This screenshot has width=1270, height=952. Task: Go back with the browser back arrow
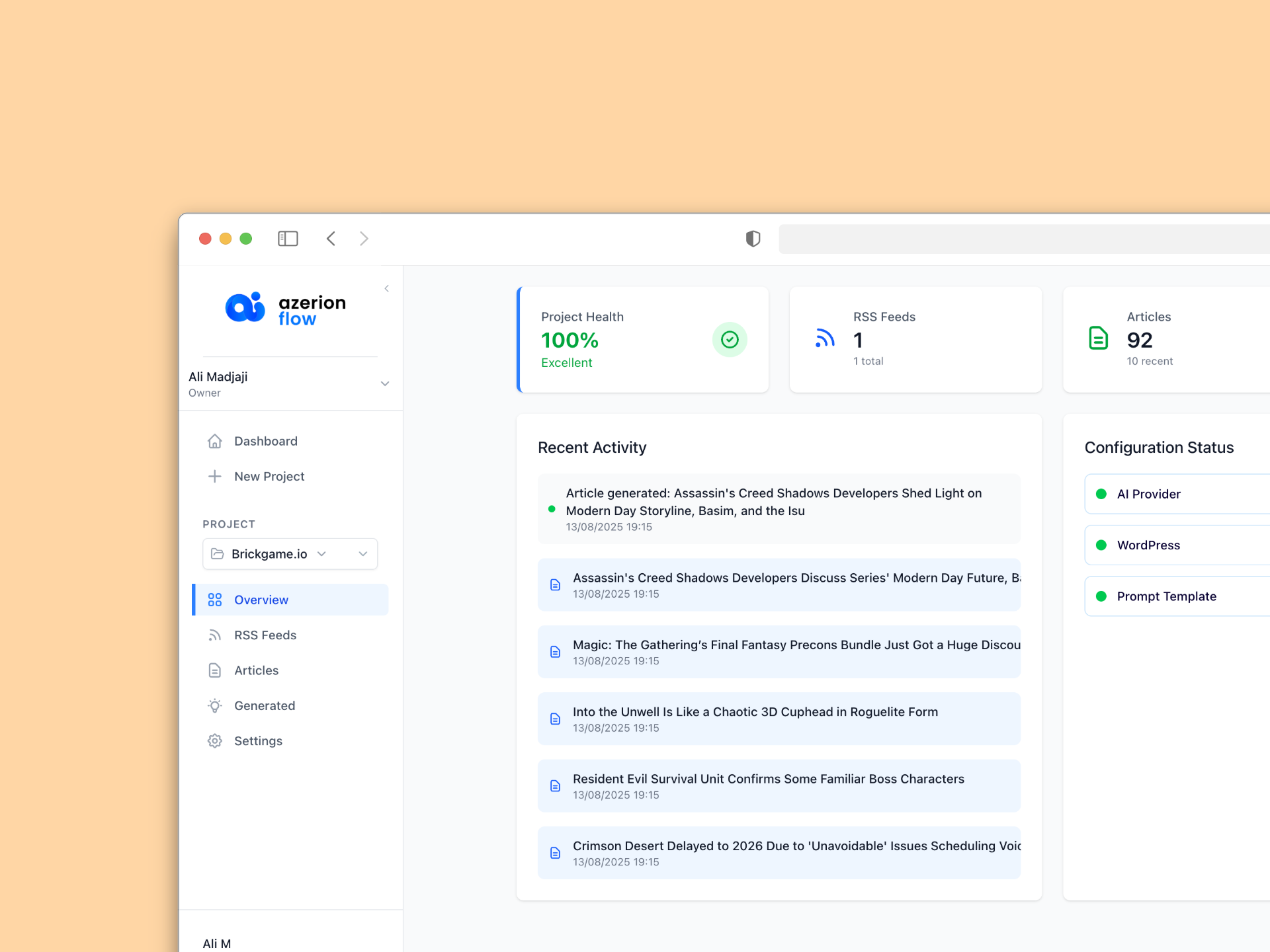pos(331,239)
